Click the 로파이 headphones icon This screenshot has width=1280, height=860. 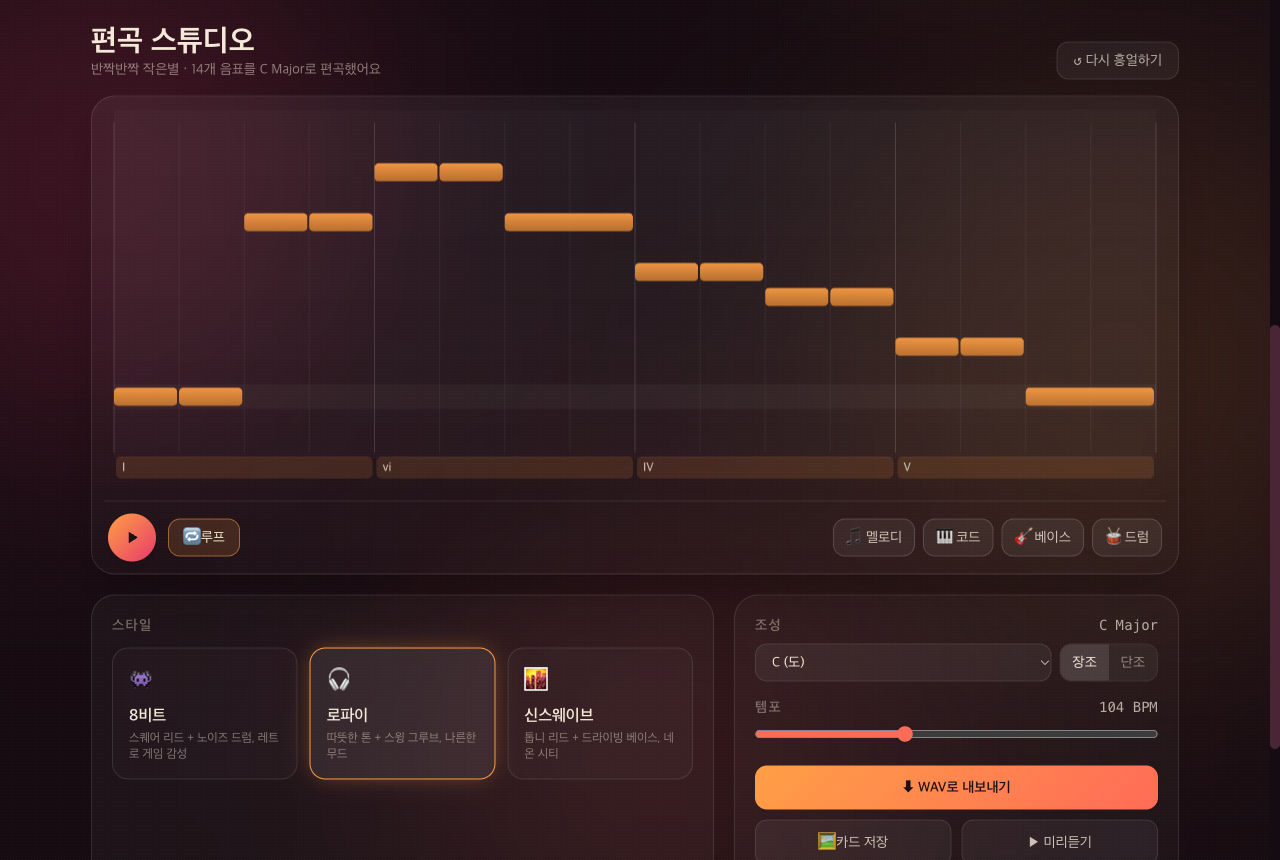pyautogui.click(x=339, y=679)
